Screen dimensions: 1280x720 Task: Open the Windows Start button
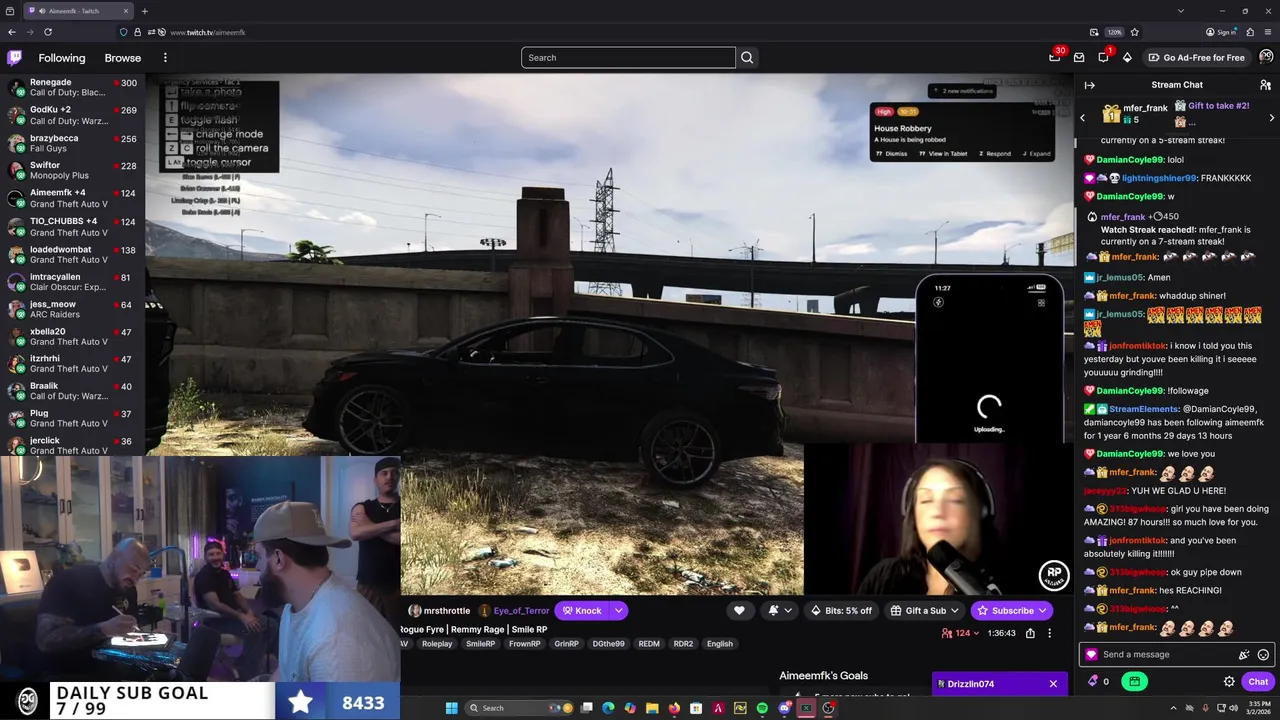click(451, 708)
